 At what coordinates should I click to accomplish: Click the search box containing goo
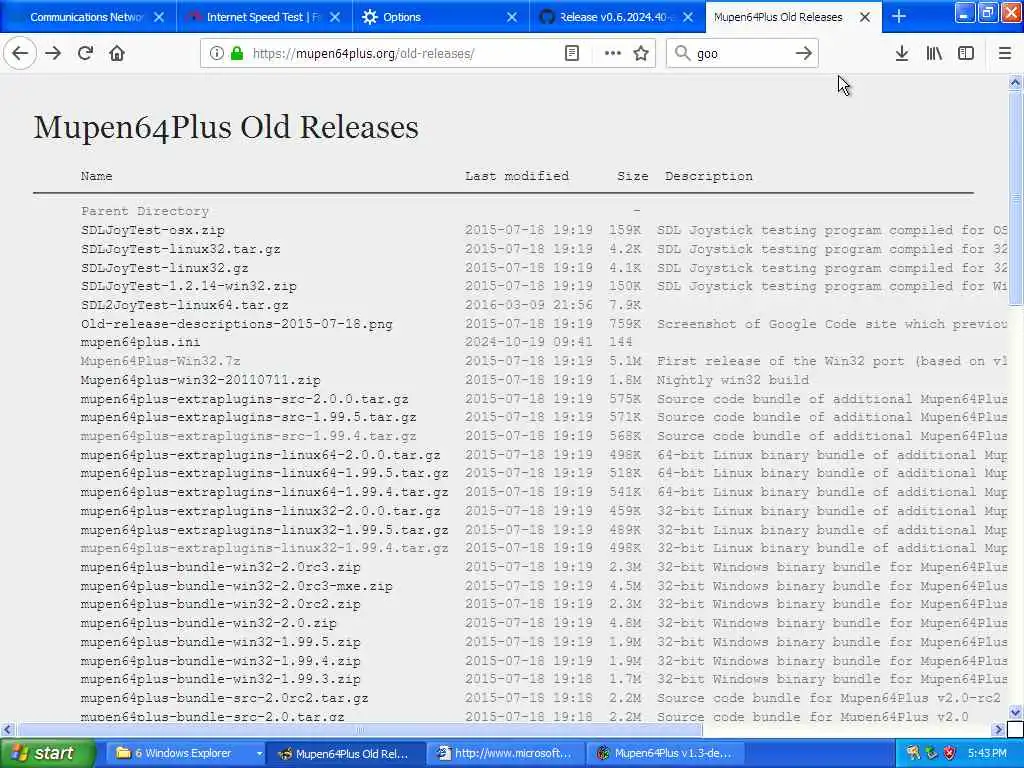tap(742, 54)
